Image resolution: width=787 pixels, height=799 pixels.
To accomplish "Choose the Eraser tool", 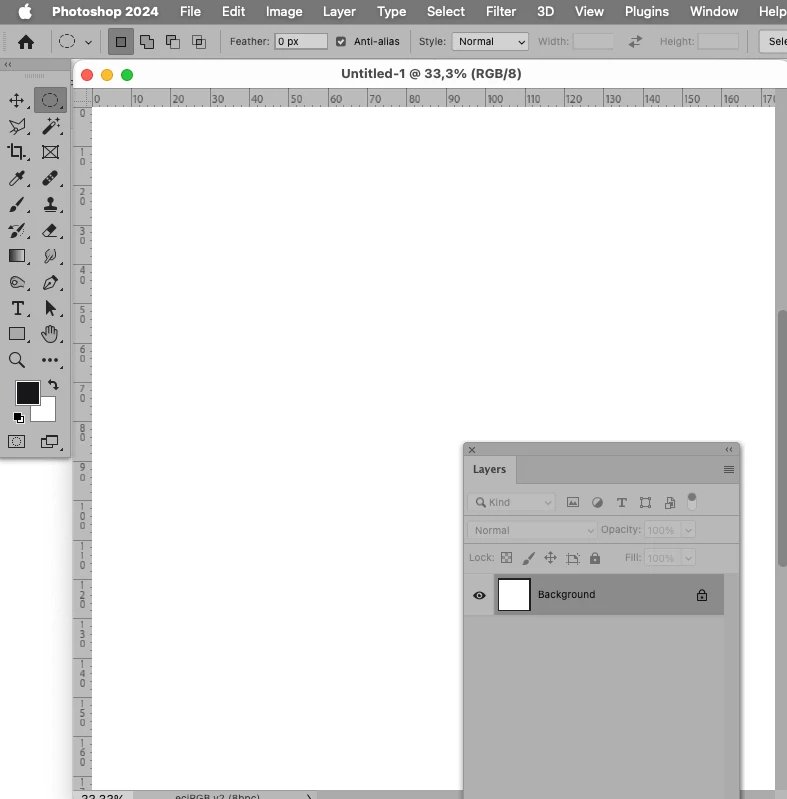I will [x=50, y=230].
